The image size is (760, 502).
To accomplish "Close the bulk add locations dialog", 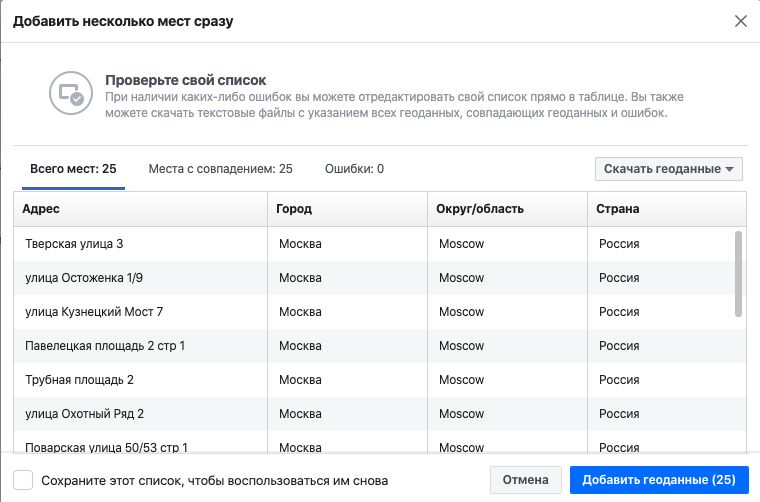I will tap(740, 21).
